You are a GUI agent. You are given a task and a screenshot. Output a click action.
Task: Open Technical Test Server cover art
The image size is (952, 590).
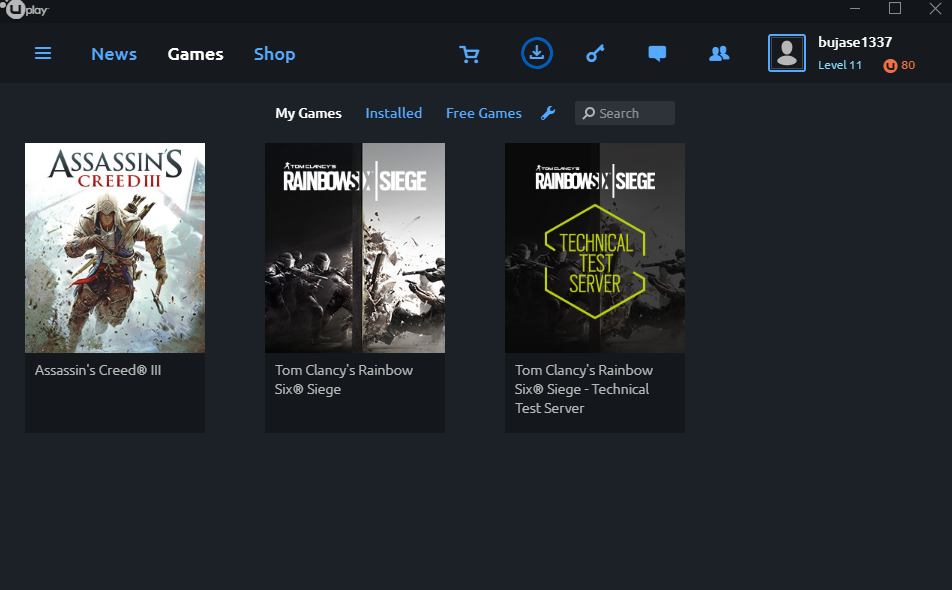click(x=595, y=248)
